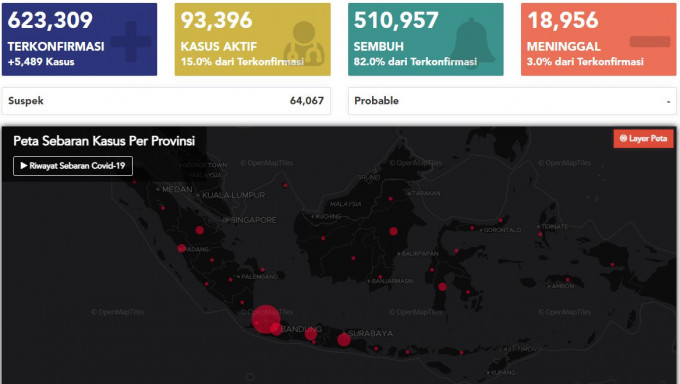Click the 623,309 Terkonfirmasi card
Viewport: 680px width, 384px height.
click(79, 39)
